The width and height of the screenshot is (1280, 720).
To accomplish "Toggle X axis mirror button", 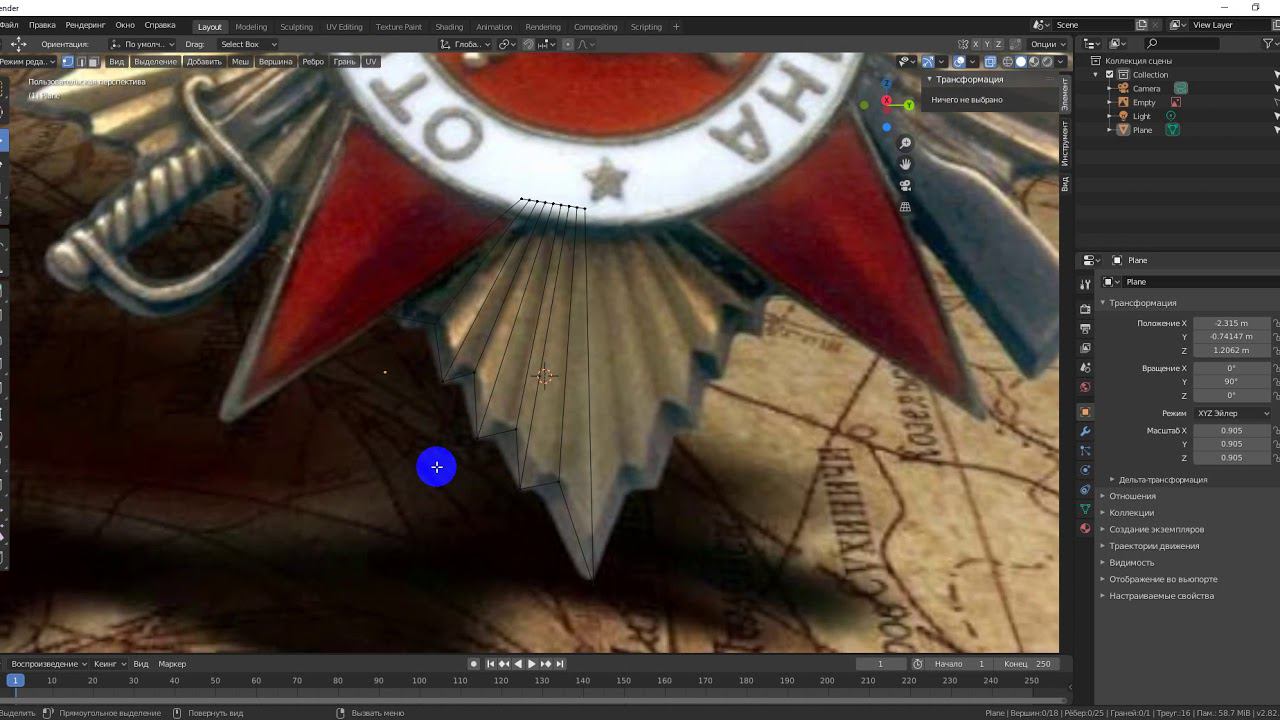I will point(974,44).
